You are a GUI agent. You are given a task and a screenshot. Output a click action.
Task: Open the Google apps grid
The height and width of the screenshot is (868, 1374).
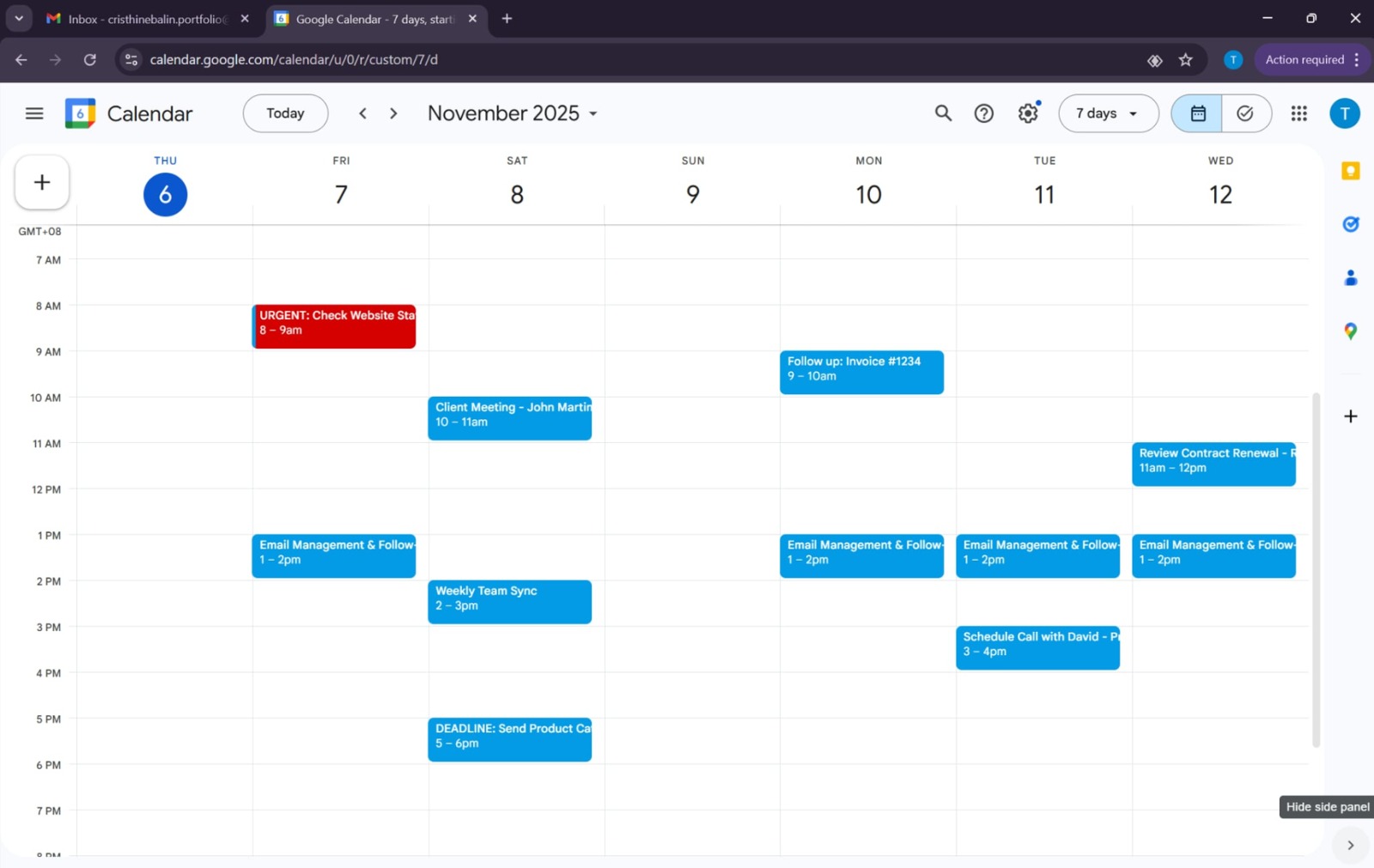click(x=1298, y=113)
